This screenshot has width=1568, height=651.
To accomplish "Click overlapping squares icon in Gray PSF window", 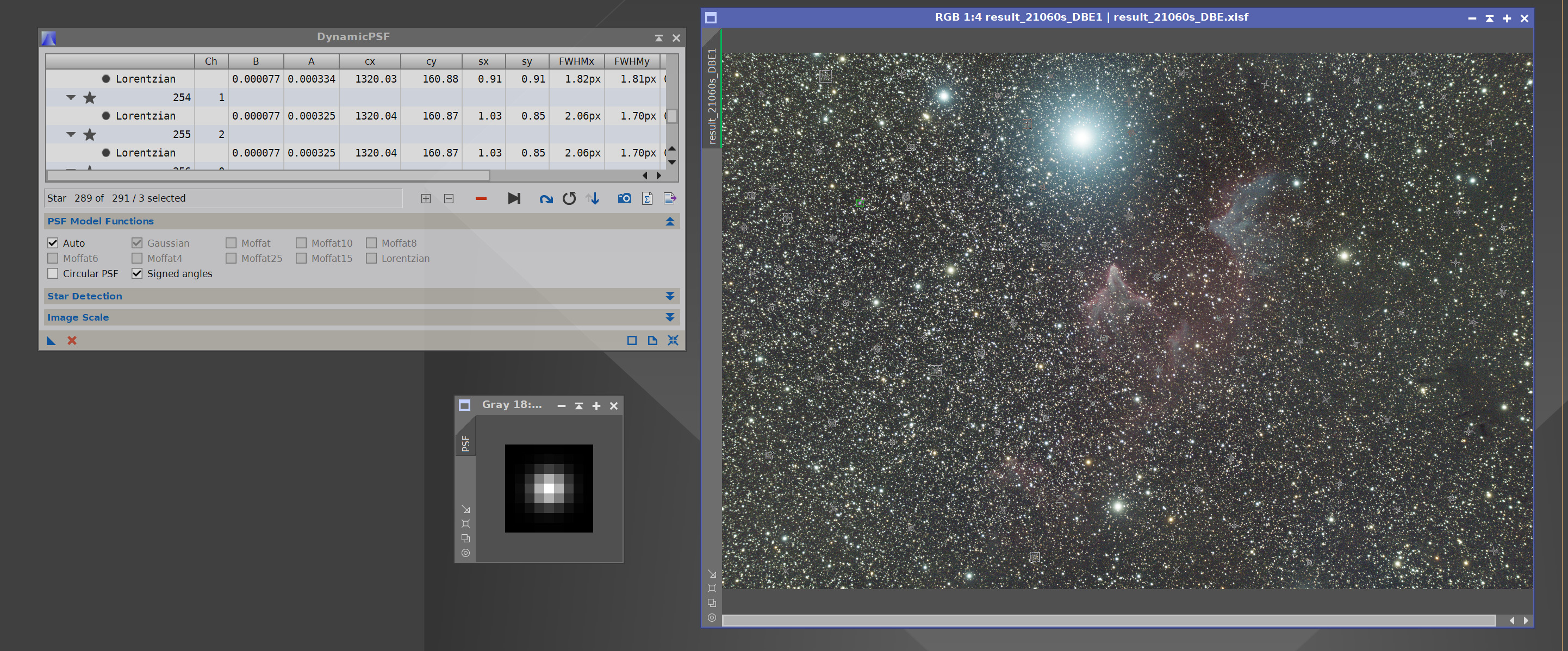I will pyautogui.click(x=465, y=539).
